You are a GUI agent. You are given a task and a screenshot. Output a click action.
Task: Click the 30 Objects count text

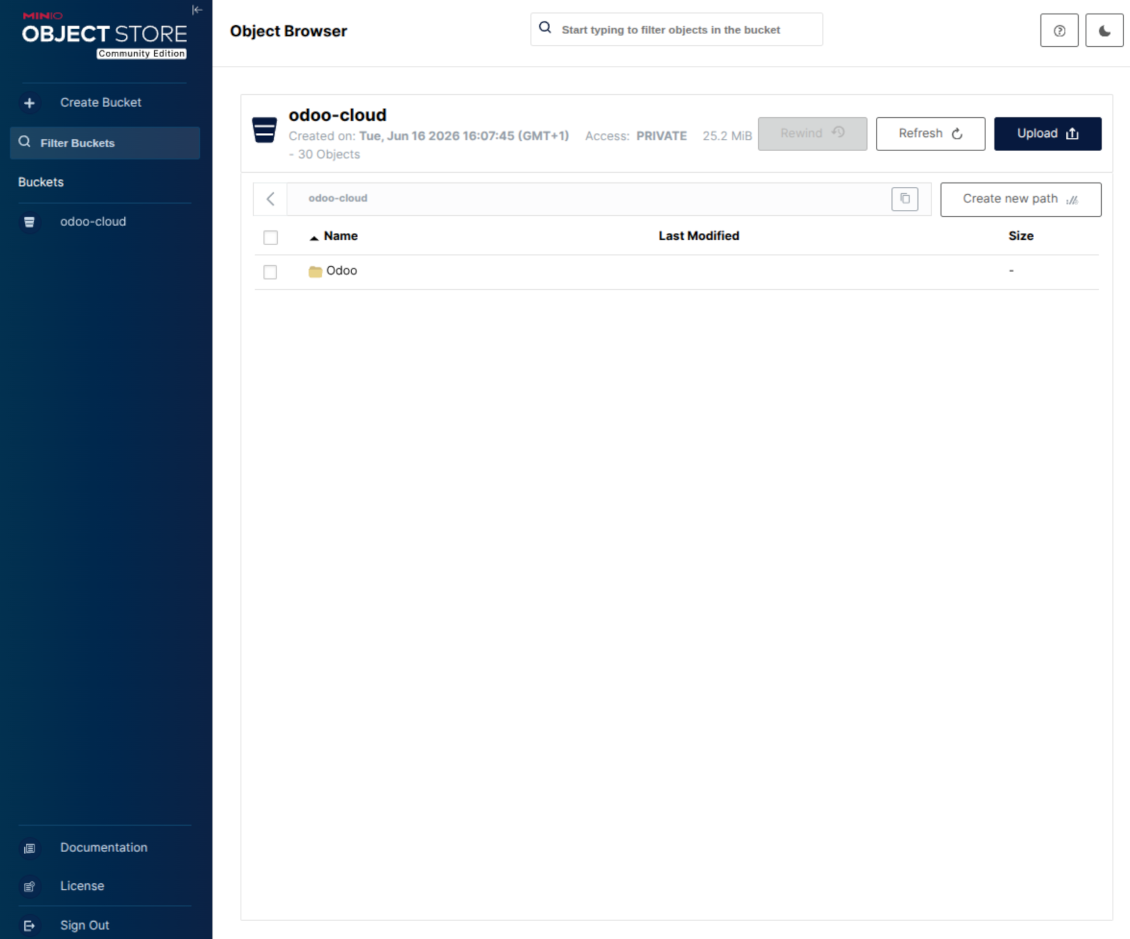tap(329, 154)
